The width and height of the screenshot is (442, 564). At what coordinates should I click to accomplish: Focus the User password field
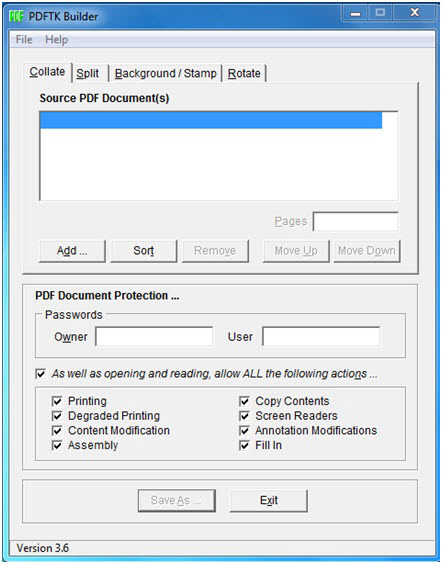[x=321, y=337]
